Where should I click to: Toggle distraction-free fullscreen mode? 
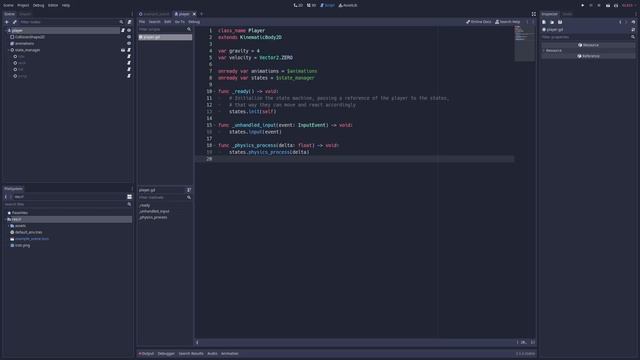(533, 14)
